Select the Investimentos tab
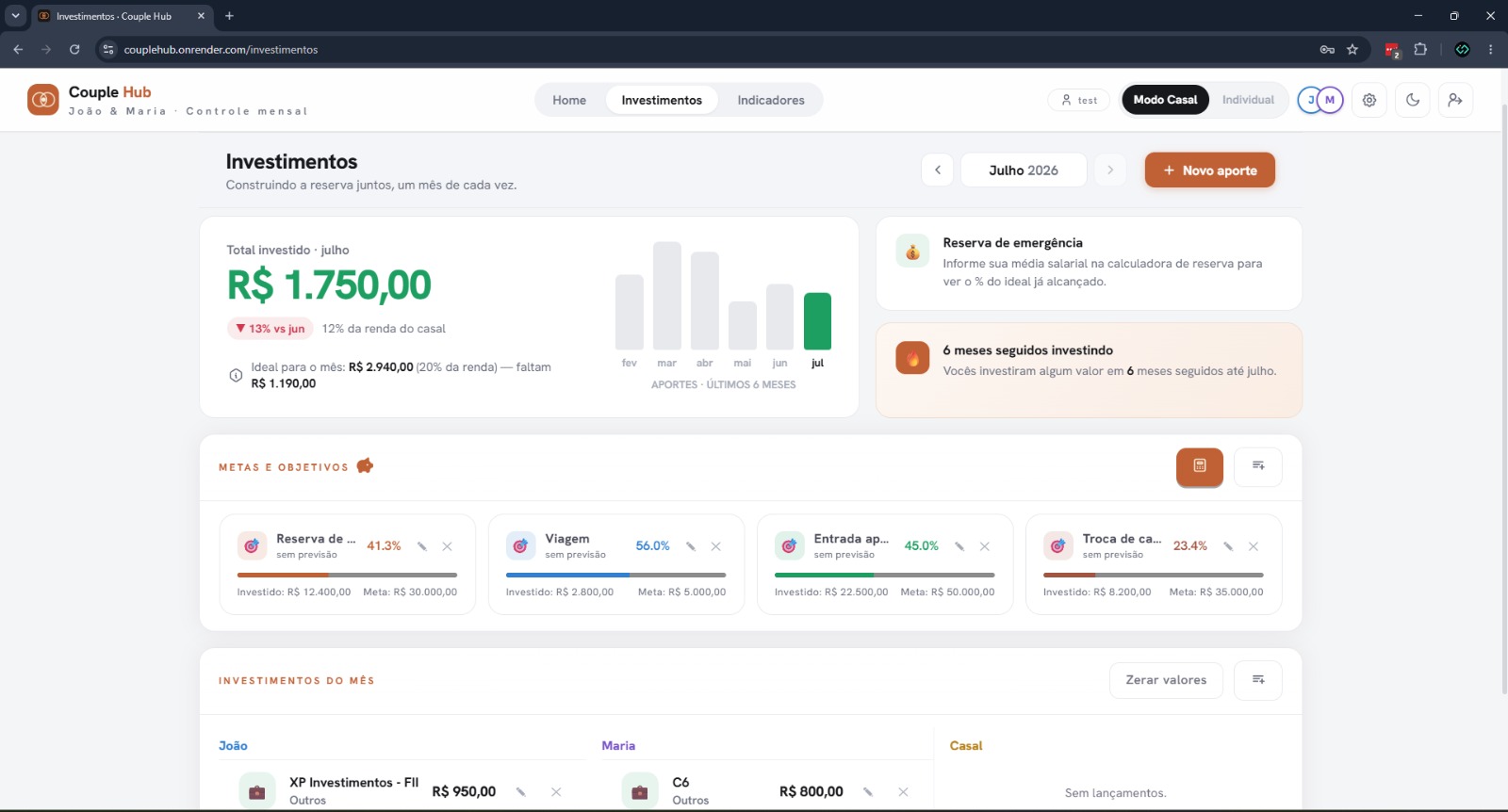1508x812 pixels. [662, 100]
